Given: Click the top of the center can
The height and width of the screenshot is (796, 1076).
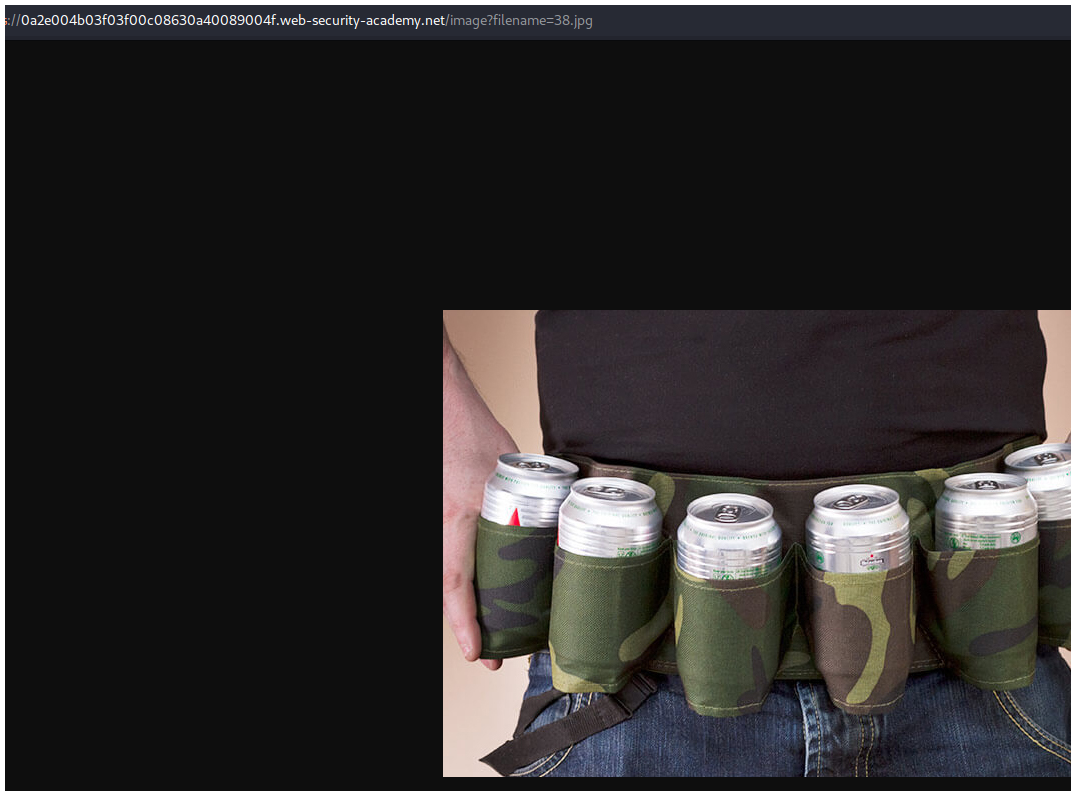Looking at the screenshot, I should pyautogui.click(x=729, y=511).
